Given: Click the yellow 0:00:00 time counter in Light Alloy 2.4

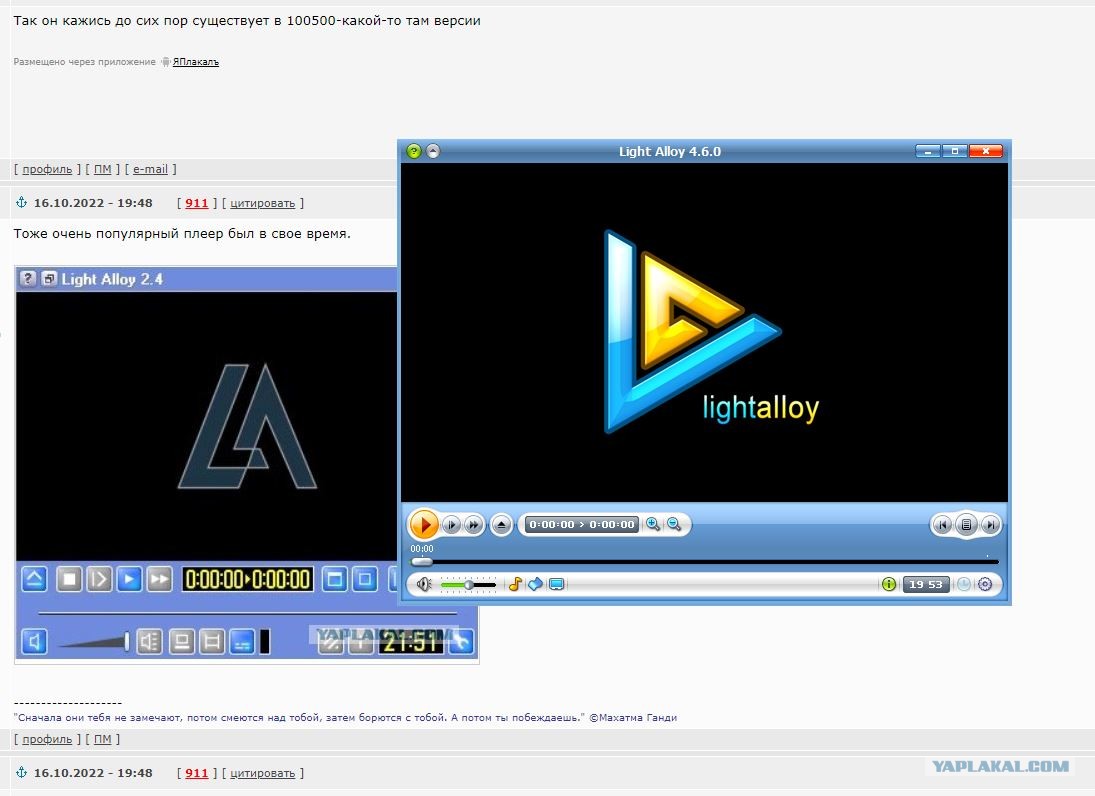Looking at the screenshot, I should [248, 580].
